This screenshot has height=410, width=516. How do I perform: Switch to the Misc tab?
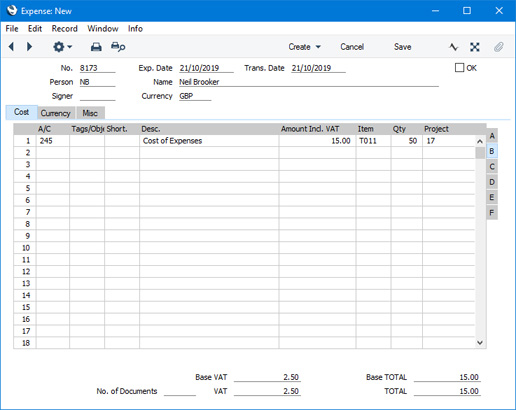pyautogui.click(x=90, y=113)
